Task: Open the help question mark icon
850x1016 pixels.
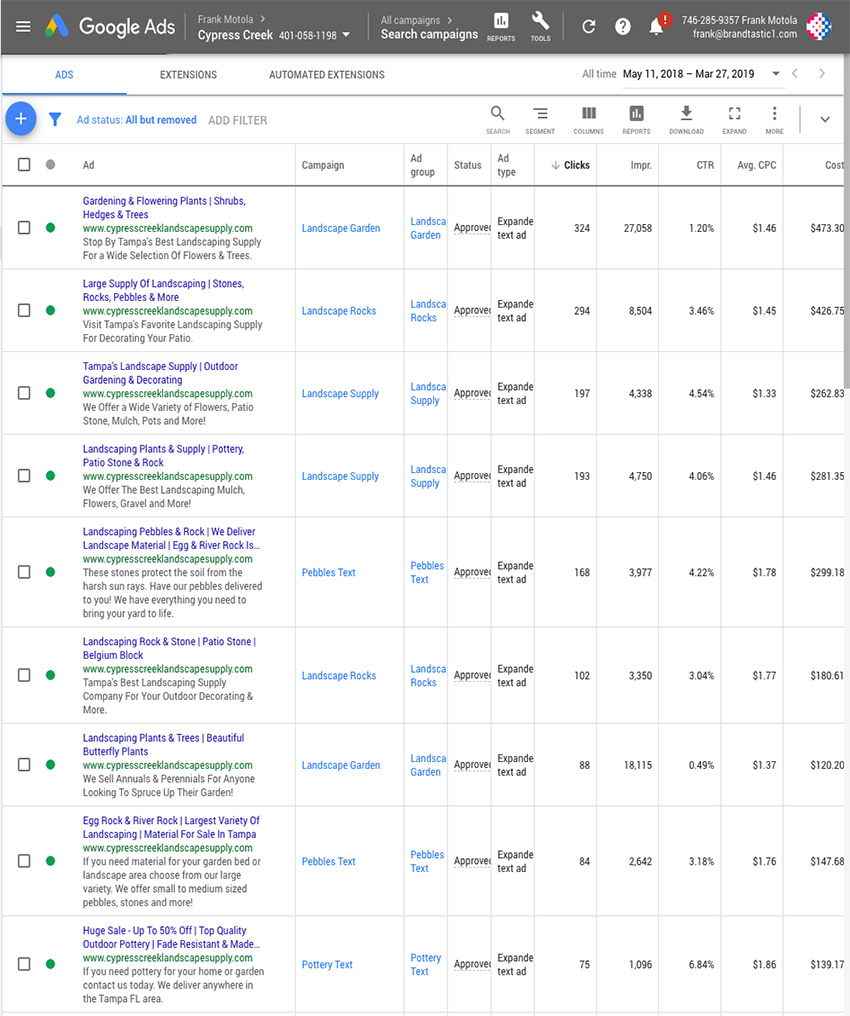Action: point(623,27)
